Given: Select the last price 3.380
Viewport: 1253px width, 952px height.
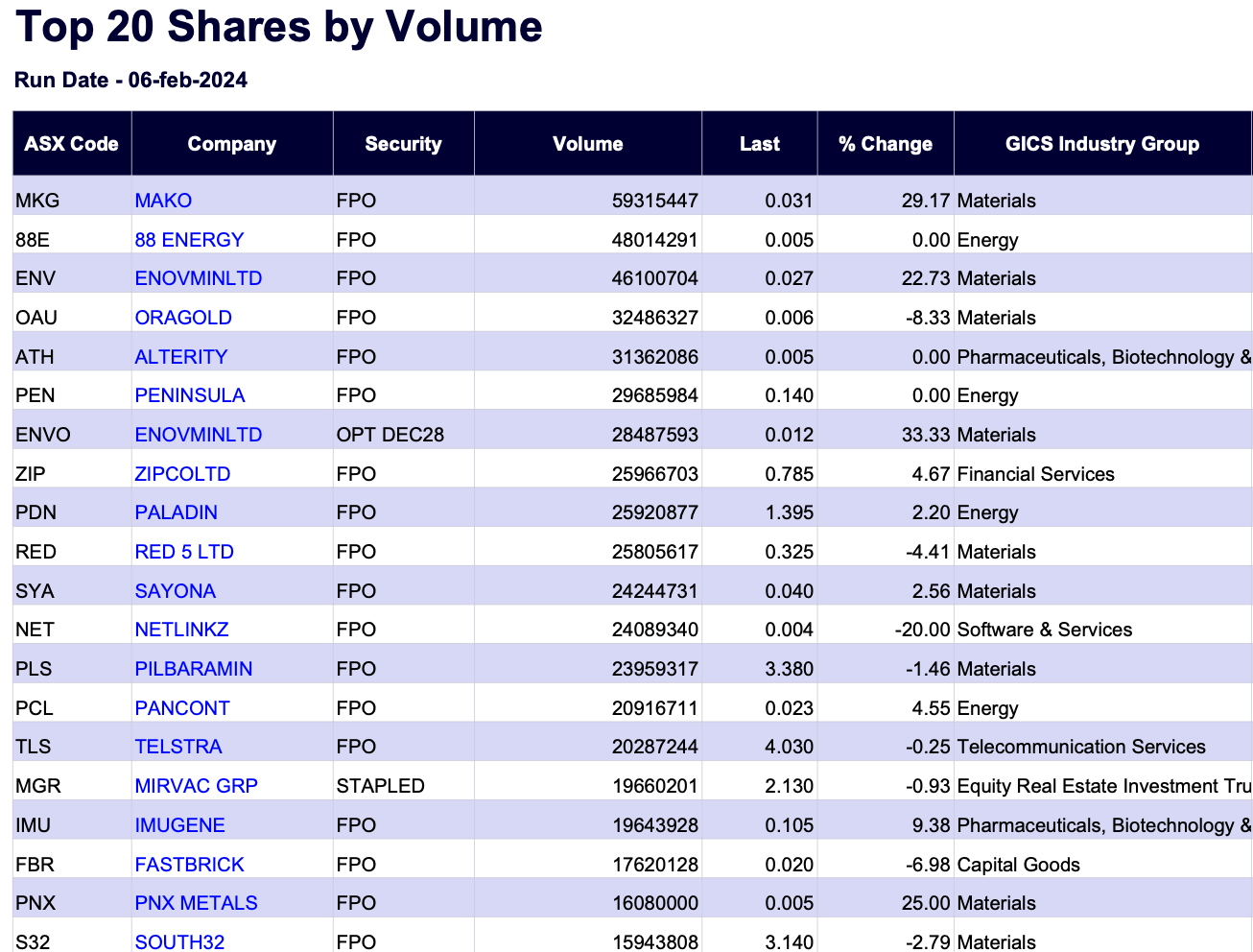Looking at the screenshot, I should click(790, 669).
